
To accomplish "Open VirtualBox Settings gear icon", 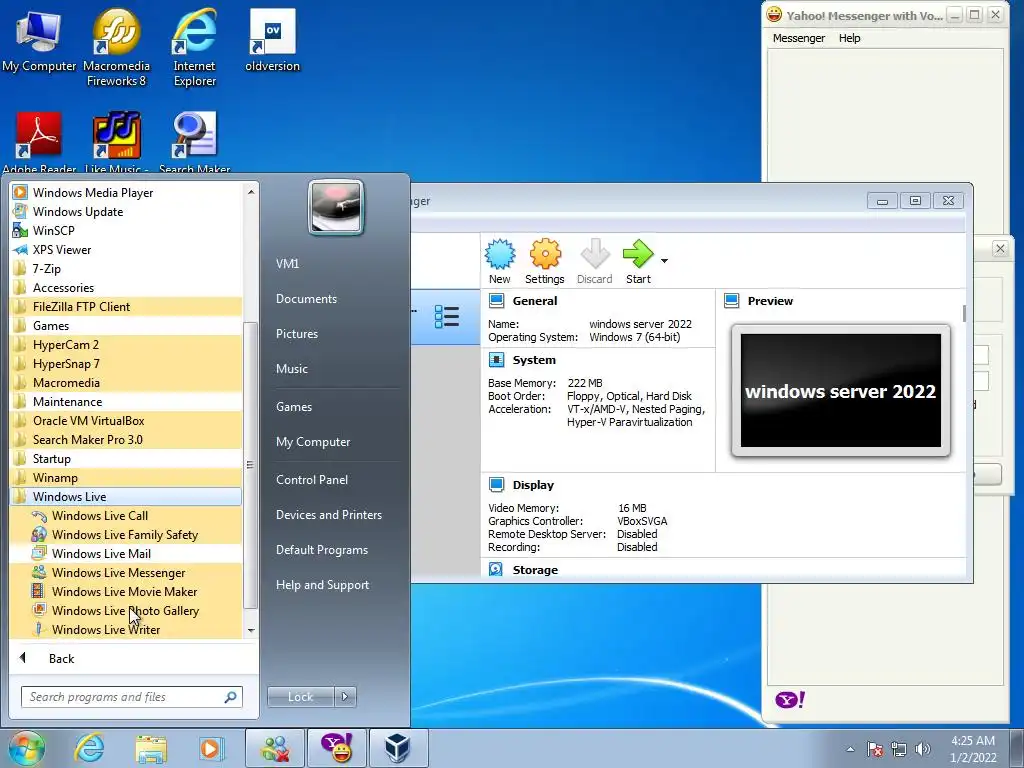I will (x=545, y=255).
